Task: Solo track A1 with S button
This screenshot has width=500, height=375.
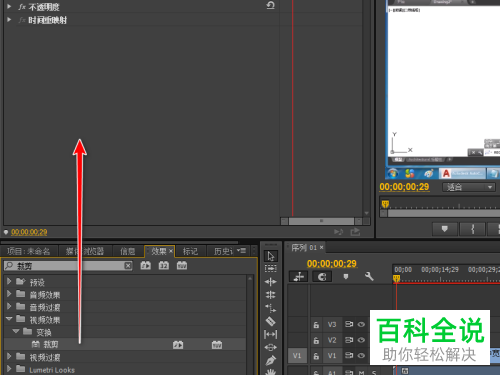Action: click(x=374, y=372)
